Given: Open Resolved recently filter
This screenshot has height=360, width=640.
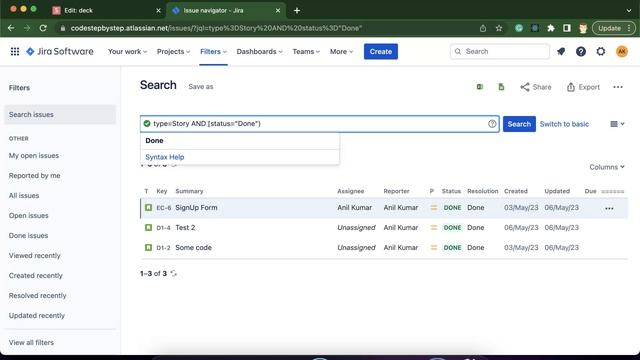Looking at the screenshot, I should [38, 296].
